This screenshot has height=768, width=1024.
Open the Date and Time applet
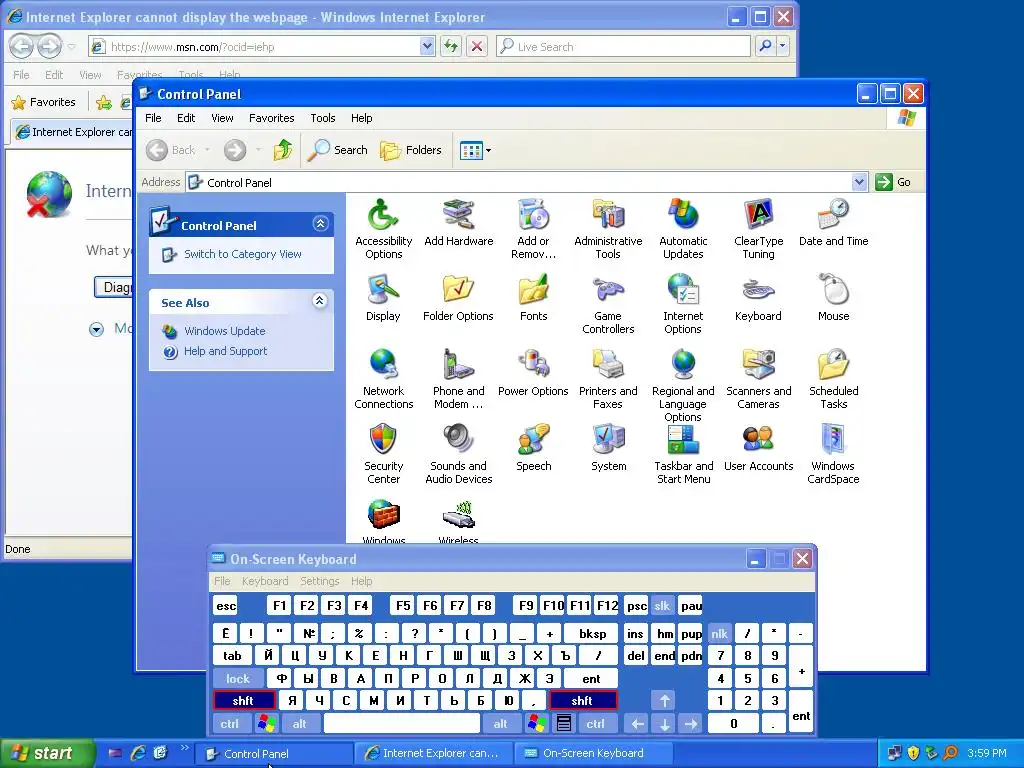click(x=833, y=223)
